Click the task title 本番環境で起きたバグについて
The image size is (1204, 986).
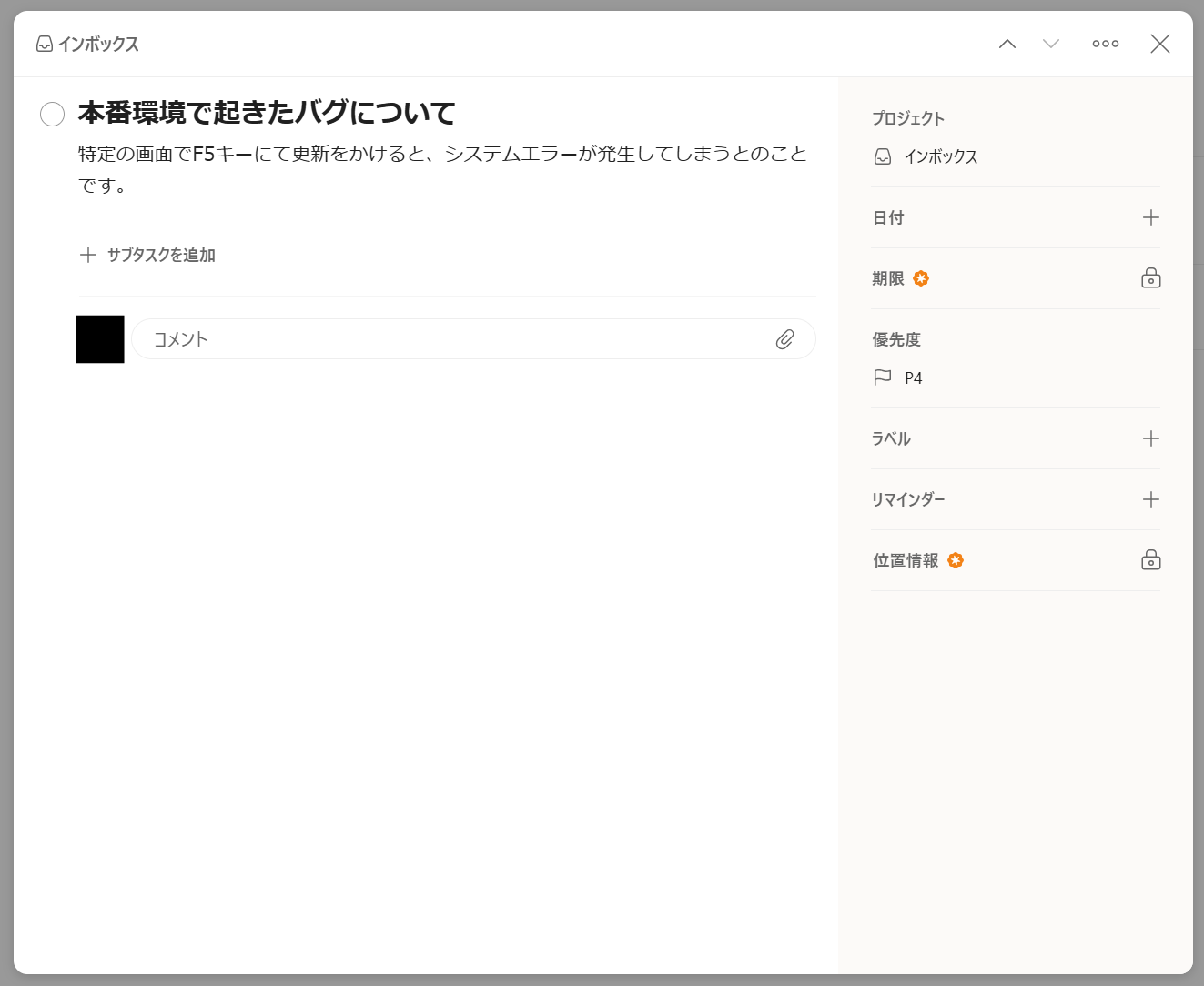pyautogui.click(x=267, y=113)
